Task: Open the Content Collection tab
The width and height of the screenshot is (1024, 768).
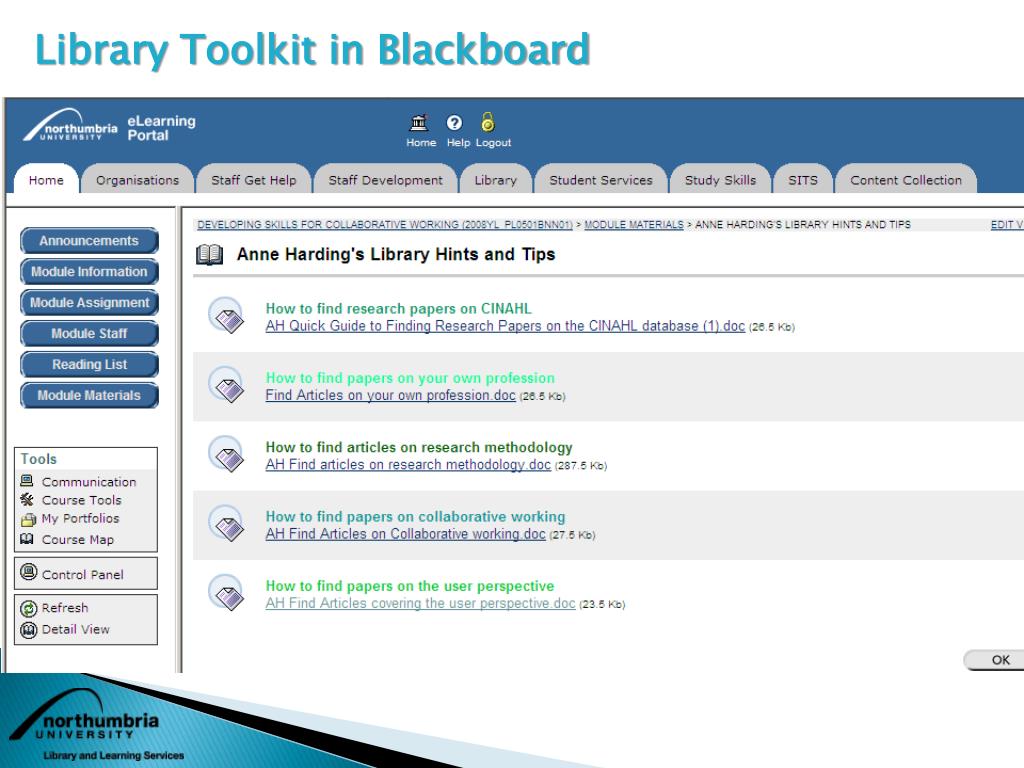Action: point(906,180)
